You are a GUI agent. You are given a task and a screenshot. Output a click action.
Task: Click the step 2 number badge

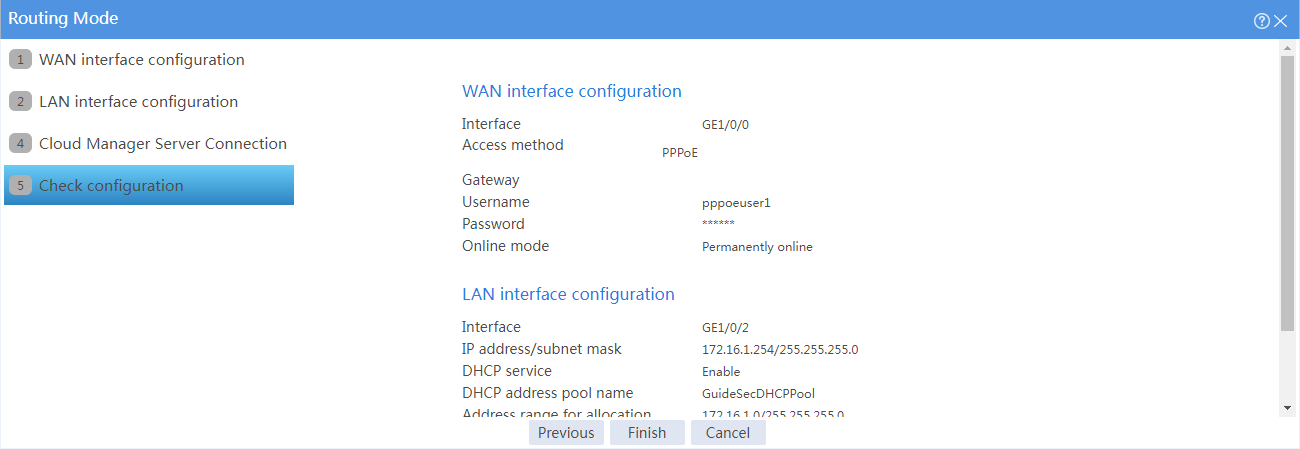21,102
